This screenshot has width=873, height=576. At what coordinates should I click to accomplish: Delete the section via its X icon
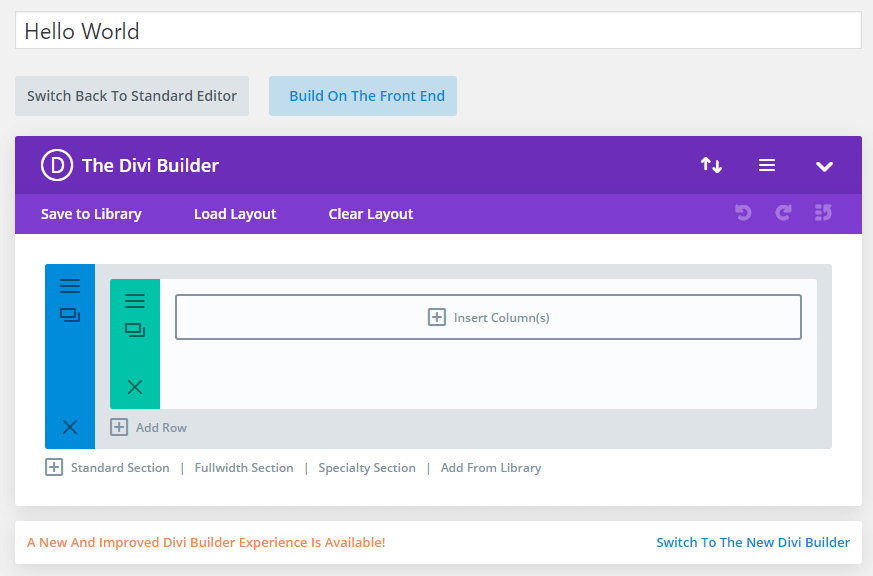69,427
